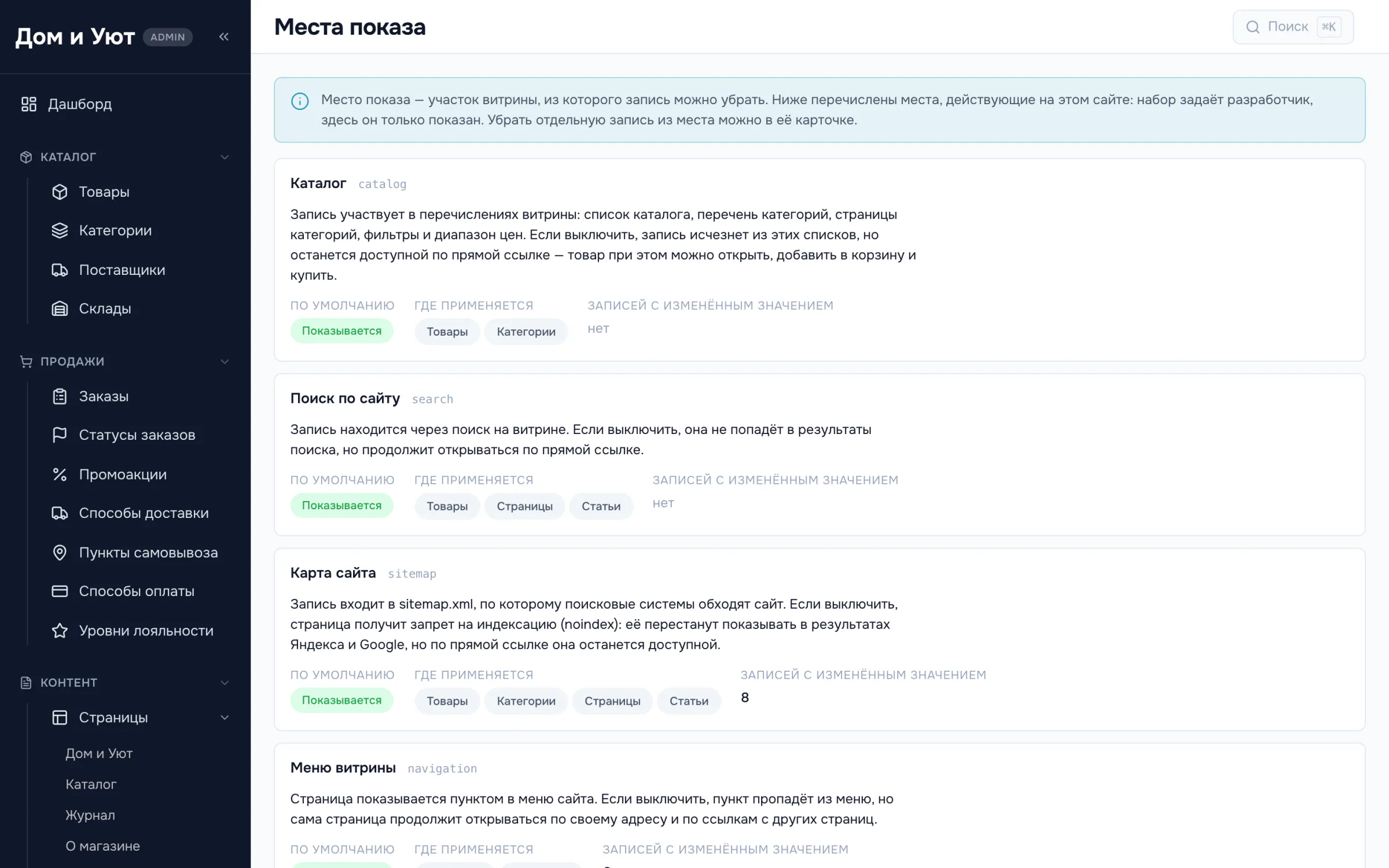
Task: Click the Промоакции percent icon
Action: 60,475
